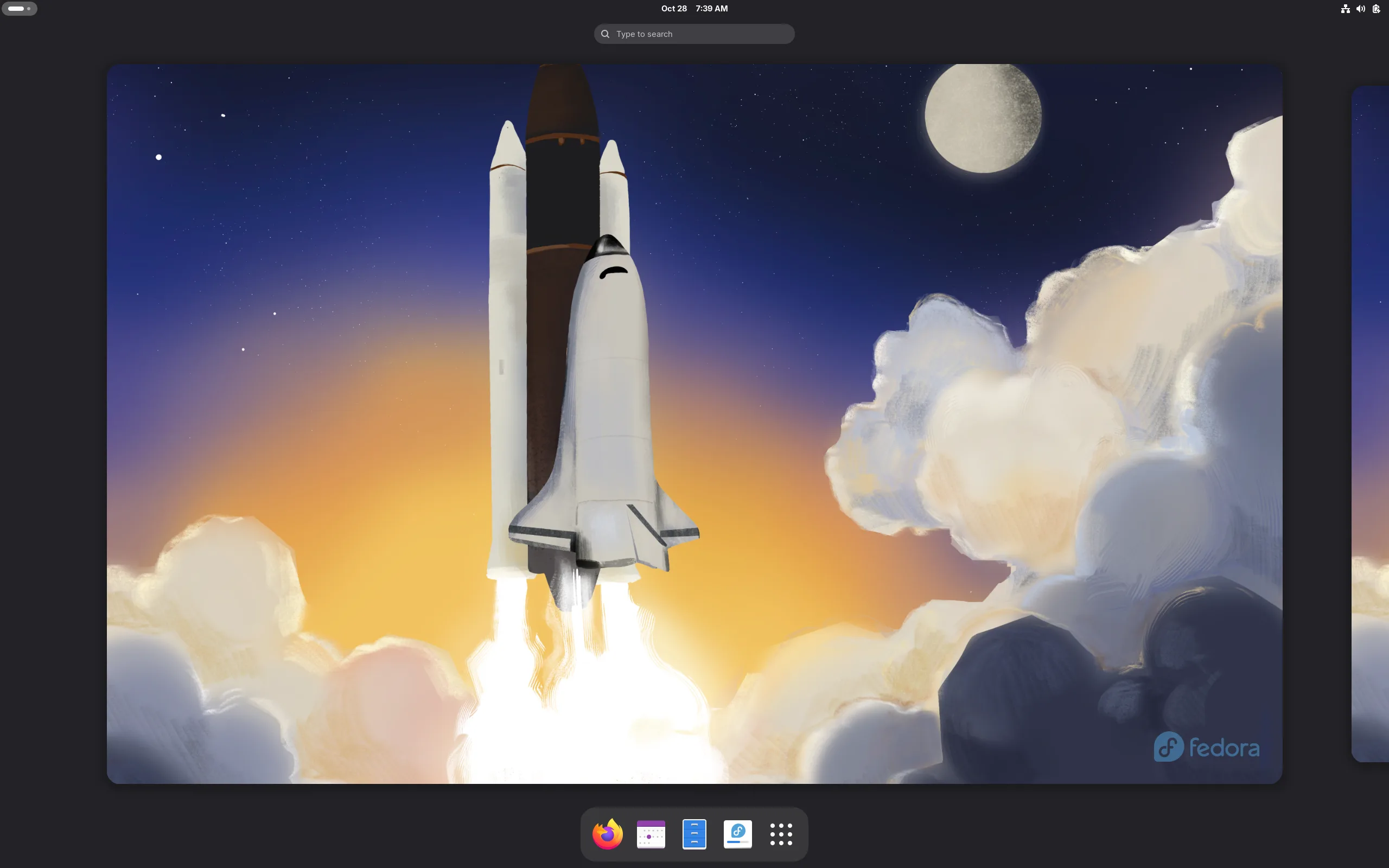Click the Fedora watermark on the wallpaper

(x=1205, y=746)
